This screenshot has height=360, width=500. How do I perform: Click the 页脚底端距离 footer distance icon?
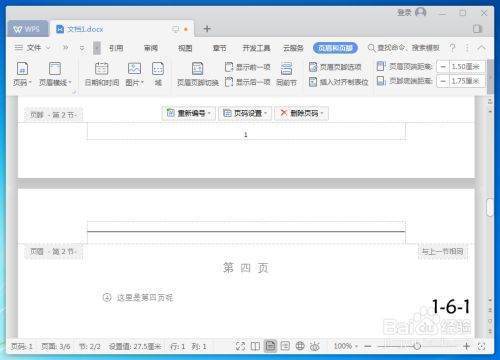coord(381,81)
